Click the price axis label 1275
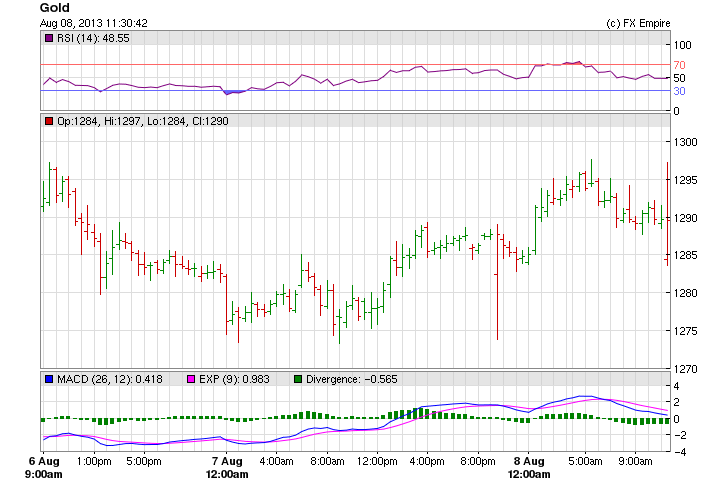The image size is (710, 487). coord(686,331)
